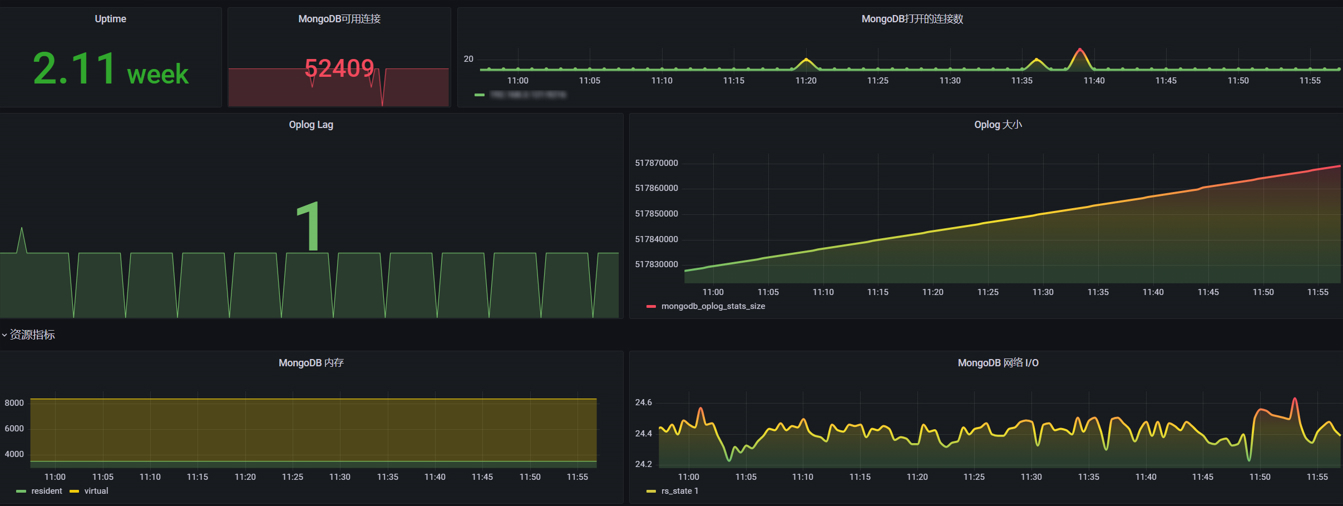
Task: Click the 资源指标 row title
Action: point(32,335)
